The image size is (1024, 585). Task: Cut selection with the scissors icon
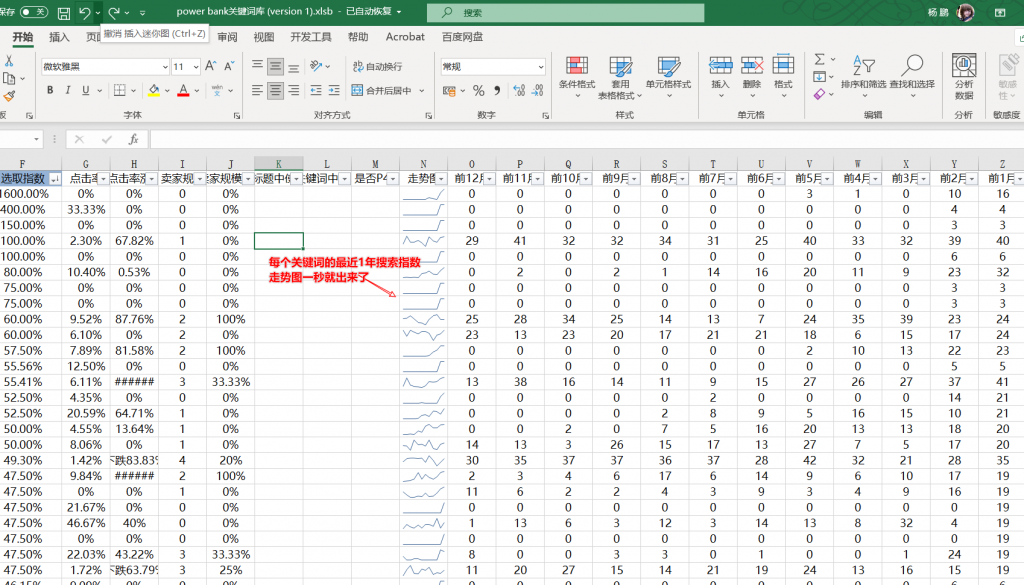[x=9, y=61]
